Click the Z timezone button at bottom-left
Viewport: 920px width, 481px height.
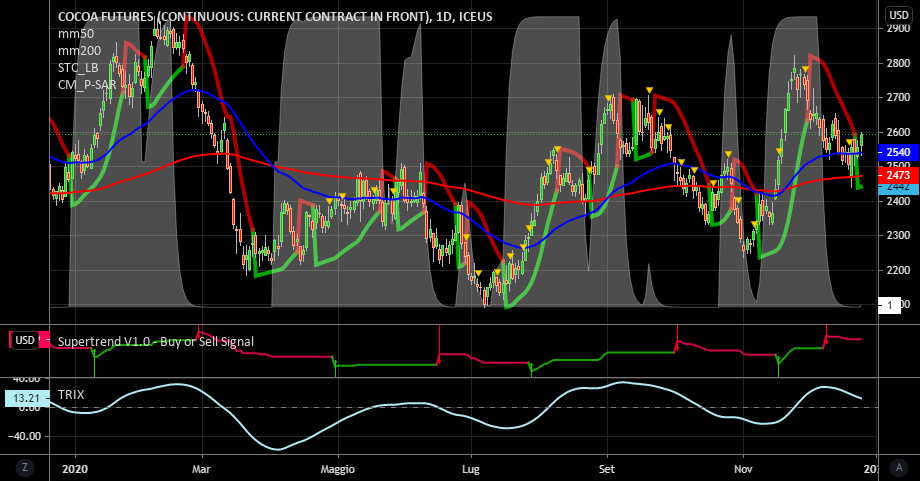click(x=24, y=467)
